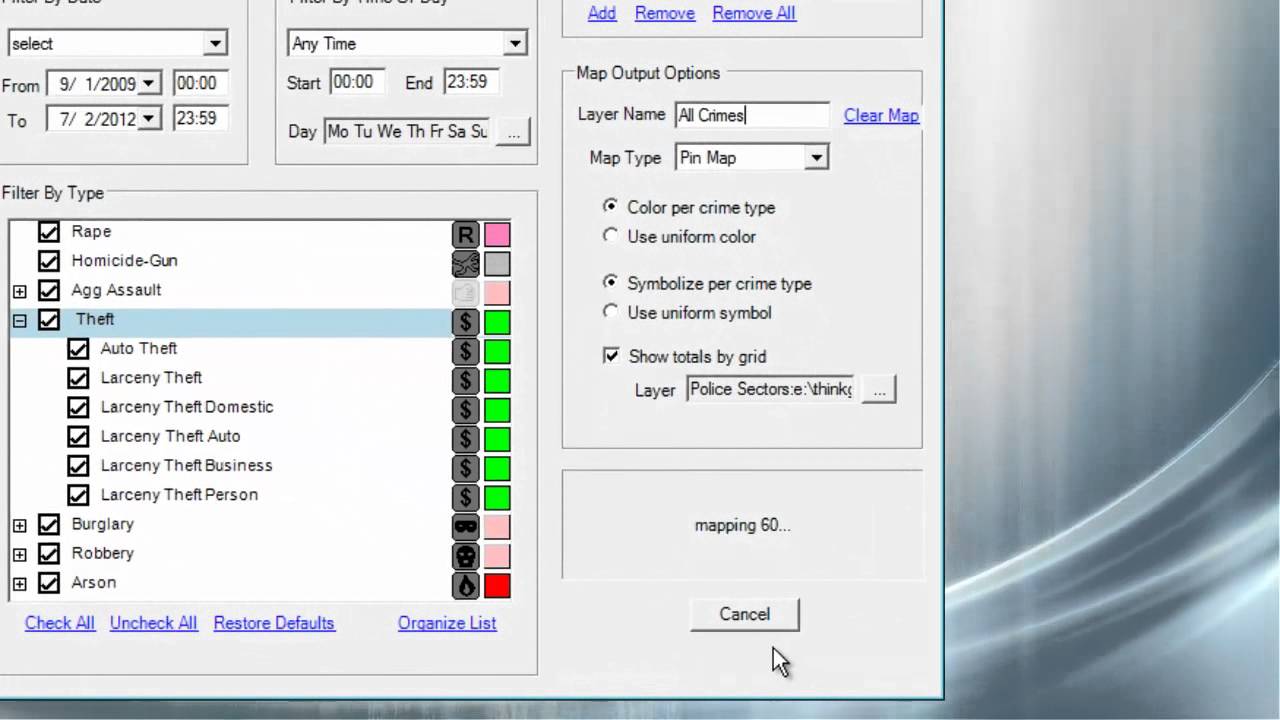The width and height of the screenshot is (1280, 720).
Task: Change the Theft green color swatch
Action: click(x=497, y=322)
